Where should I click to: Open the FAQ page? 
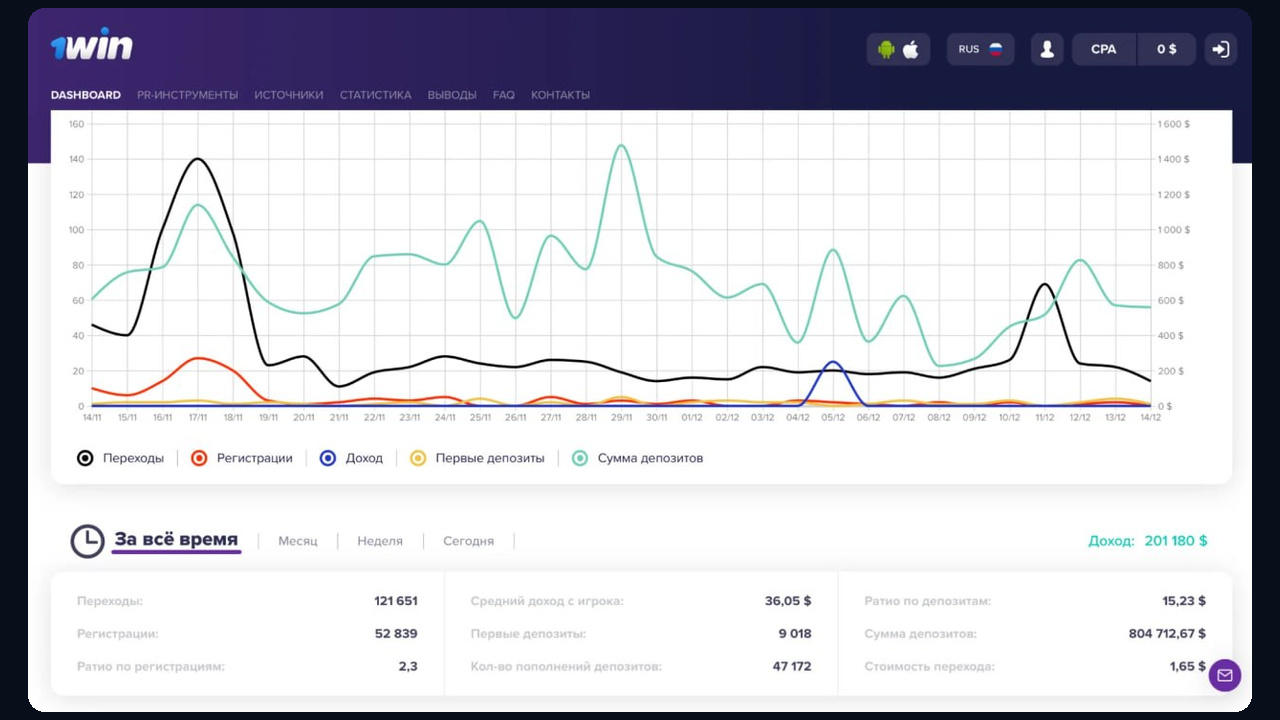(504, 95)
